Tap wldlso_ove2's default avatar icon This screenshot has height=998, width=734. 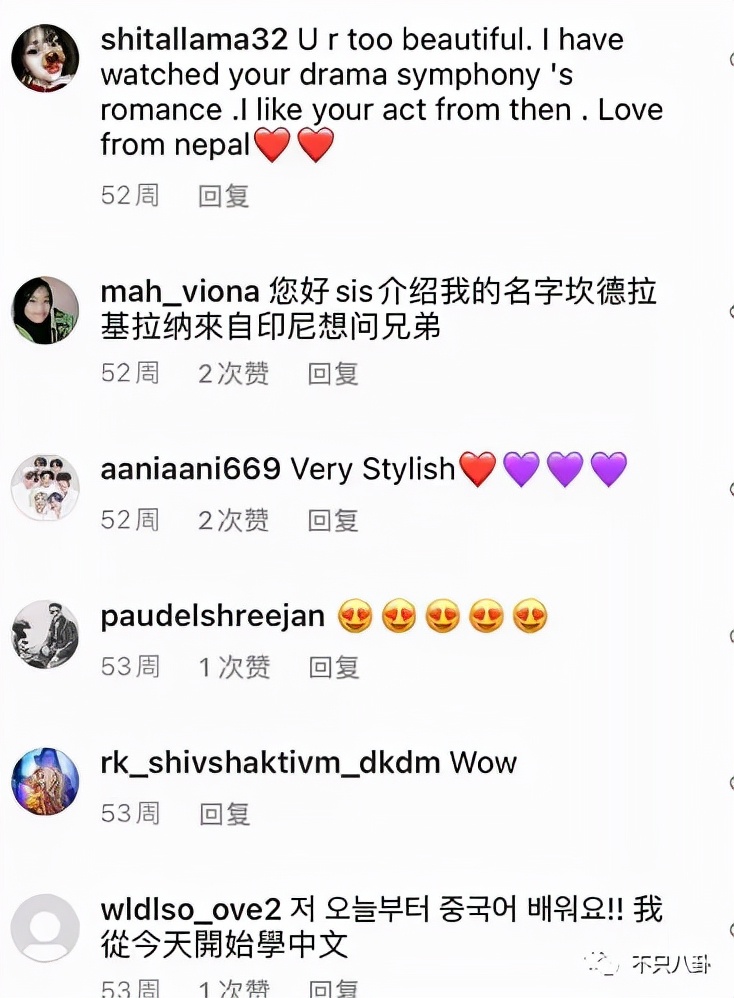(x=45, y=928)
